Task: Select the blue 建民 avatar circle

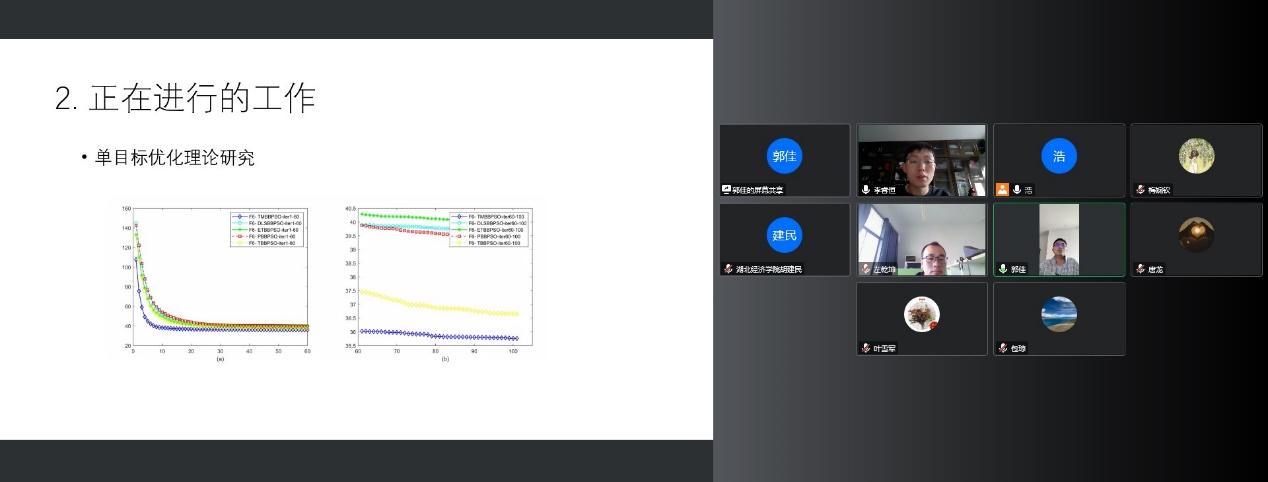Action: (786, 235)
